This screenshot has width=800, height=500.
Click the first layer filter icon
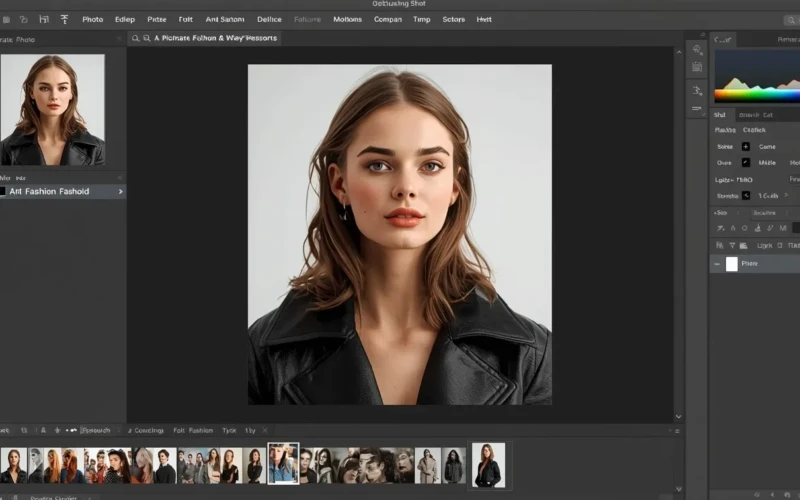719,245
